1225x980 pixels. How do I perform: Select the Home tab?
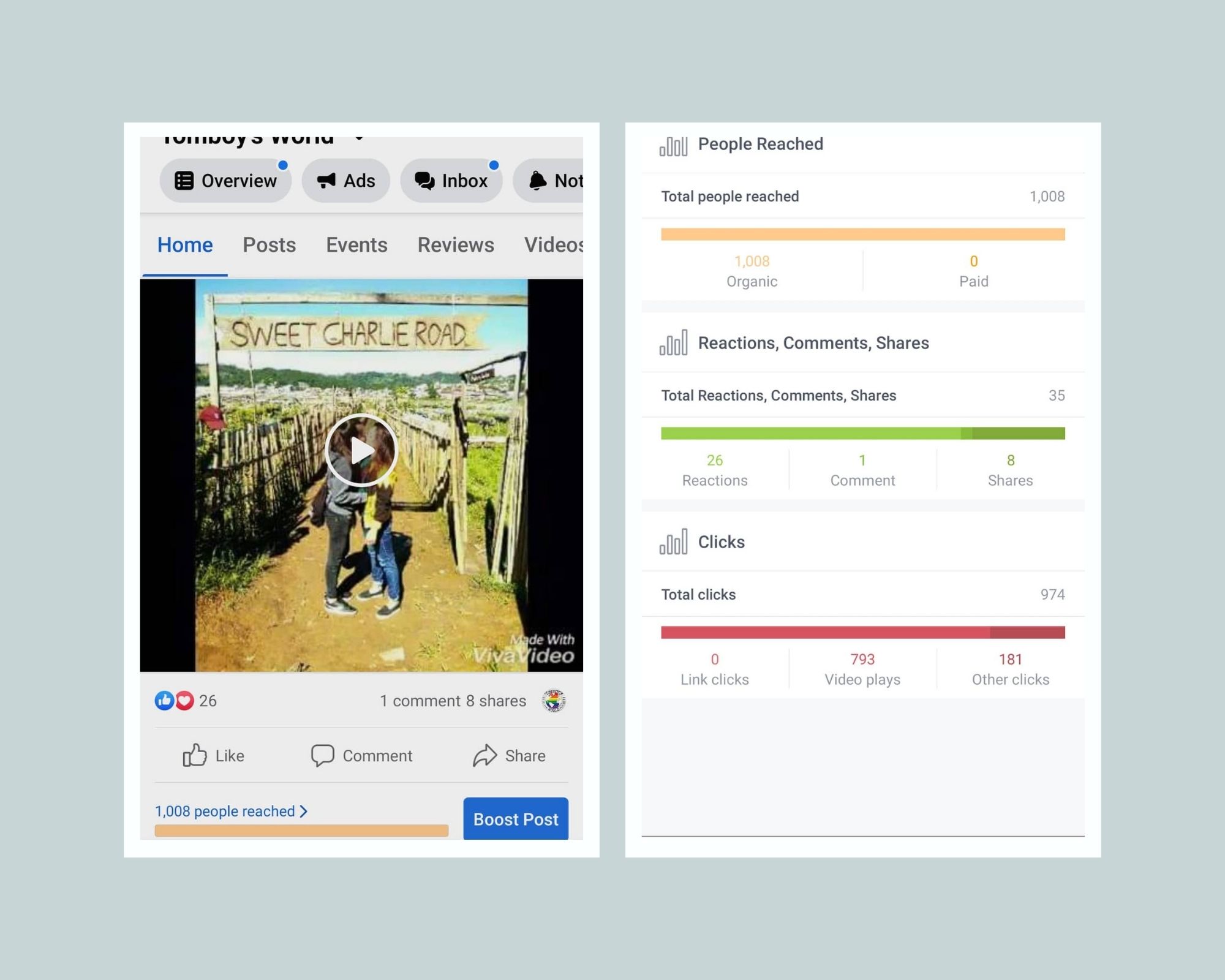(185, 245)
